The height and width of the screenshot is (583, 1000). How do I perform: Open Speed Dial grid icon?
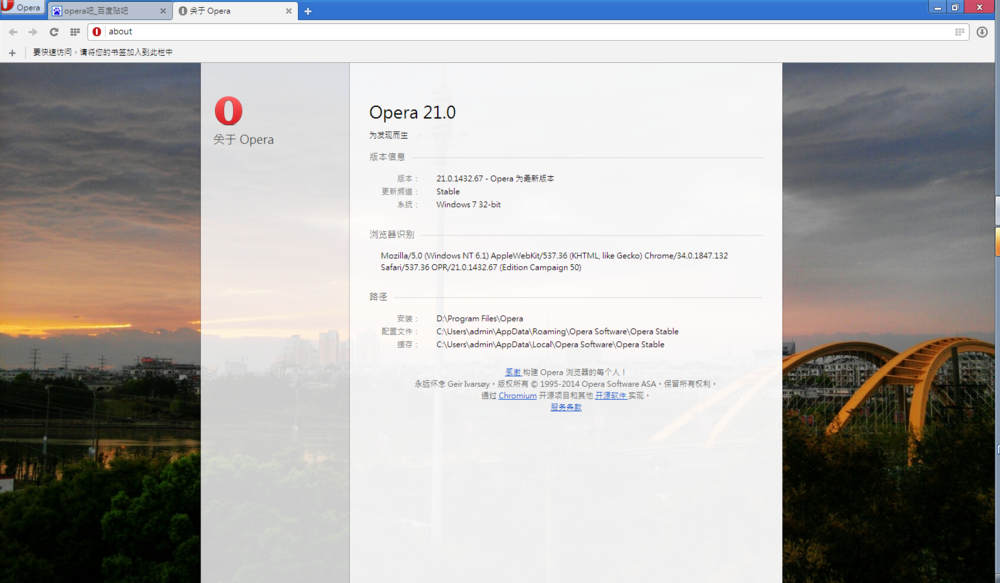point(75,32)
